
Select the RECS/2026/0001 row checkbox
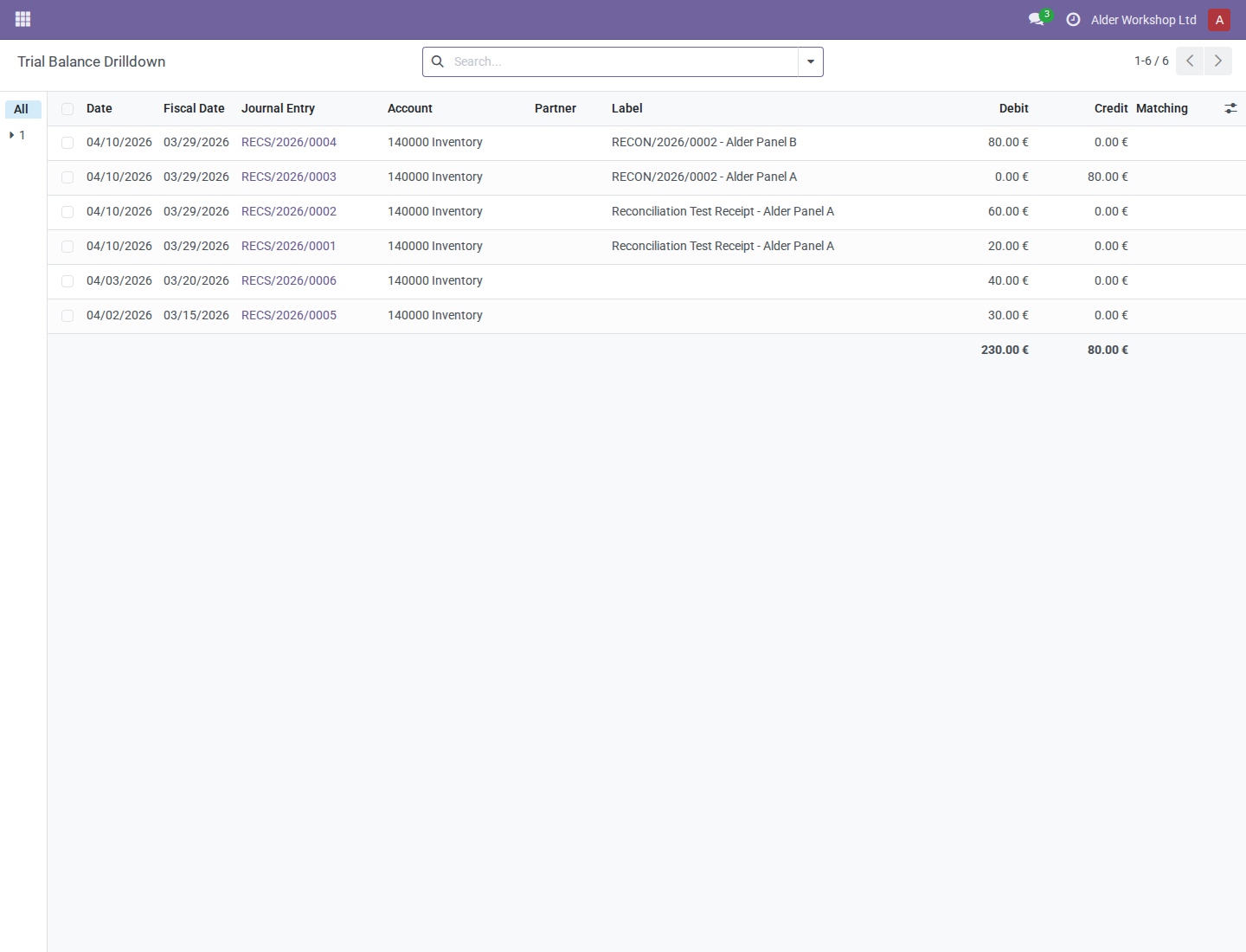[67, 247]
